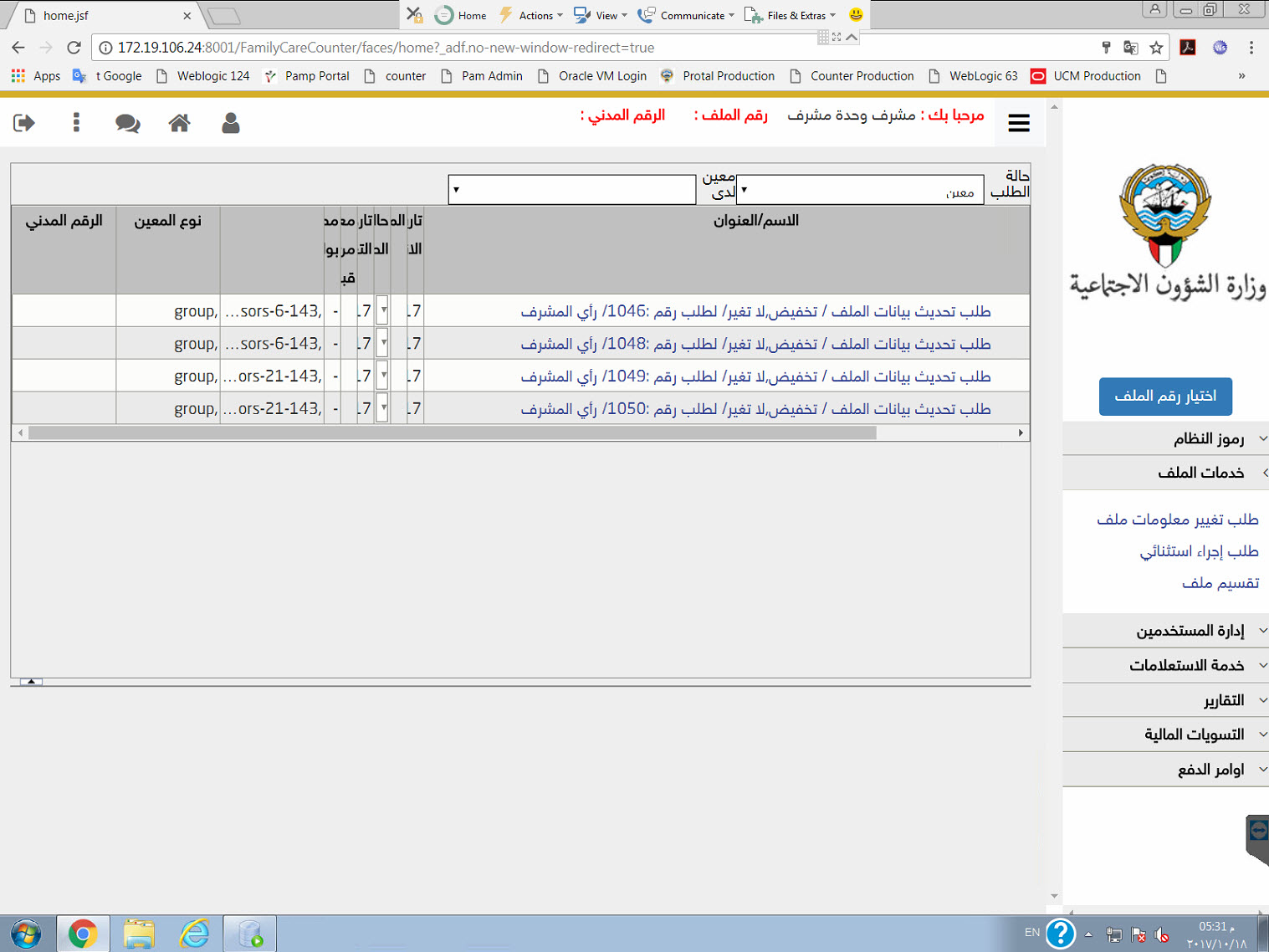This screenshot has height=952, width=1269.
Task: Open row dropdown for request 1046
Action: [382, 310]
